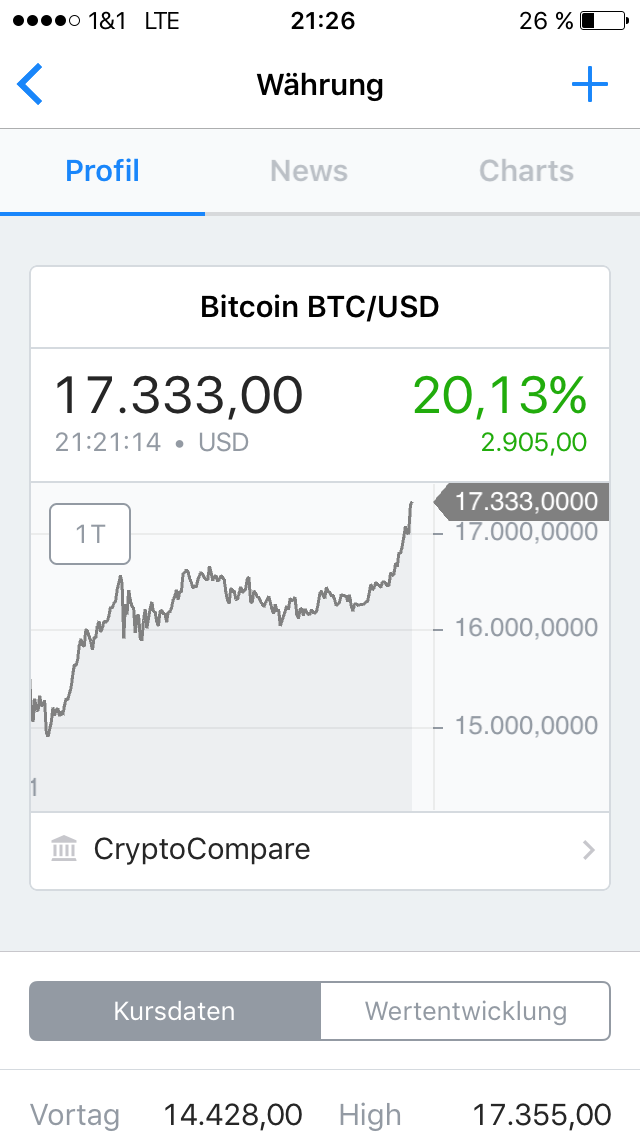Tap the Bitcoin BTC/USD title header

click(x=320, y=306)
